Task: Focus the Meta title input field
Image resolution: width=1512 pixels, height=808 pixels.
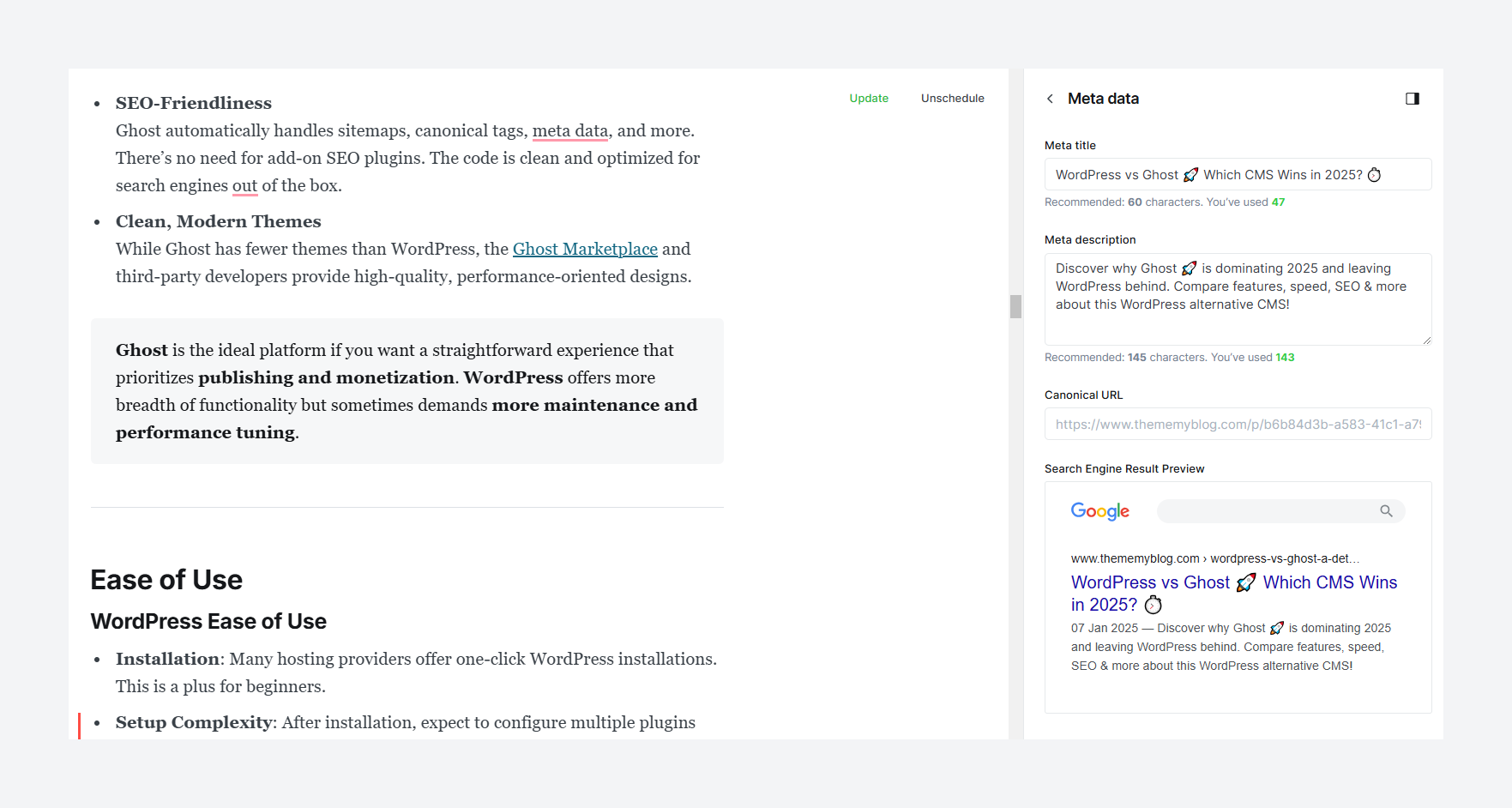Action: pyautogui.click(x=1237, y=174)
